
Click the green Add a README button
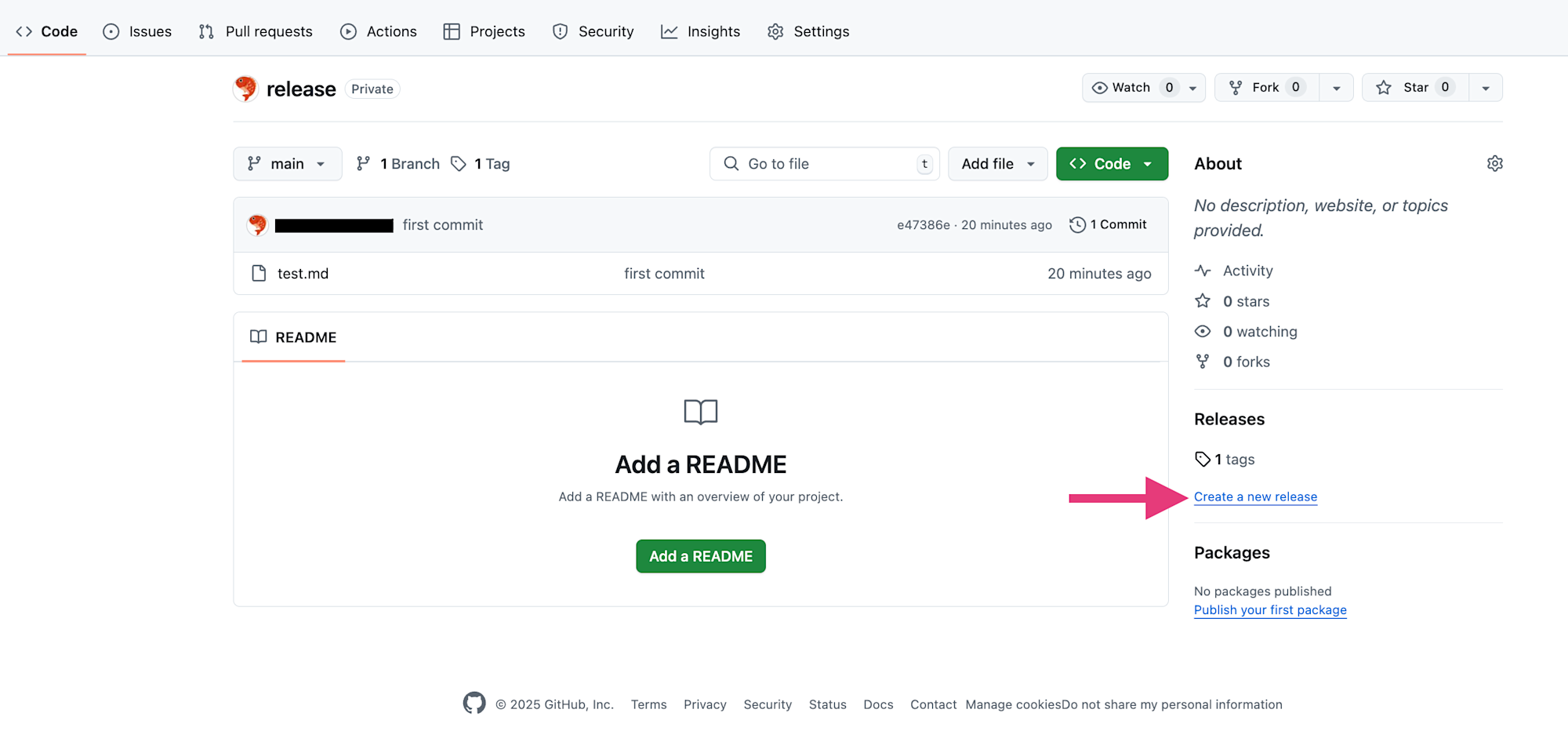click(701, 556)
